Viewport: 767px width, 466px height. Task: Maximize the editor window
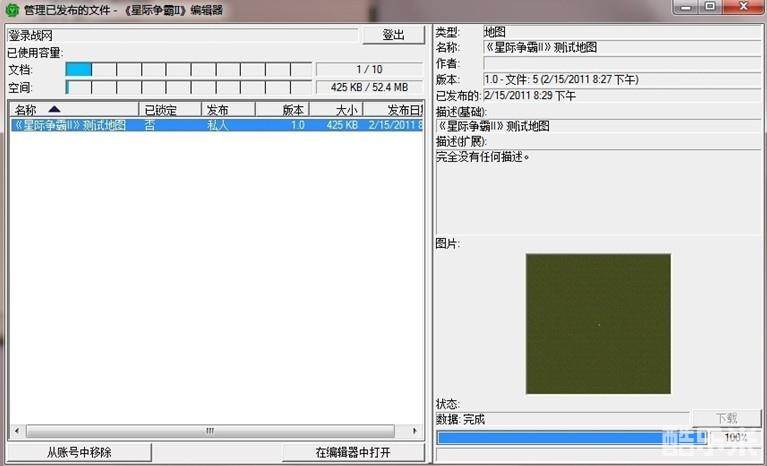pos(709,7)
